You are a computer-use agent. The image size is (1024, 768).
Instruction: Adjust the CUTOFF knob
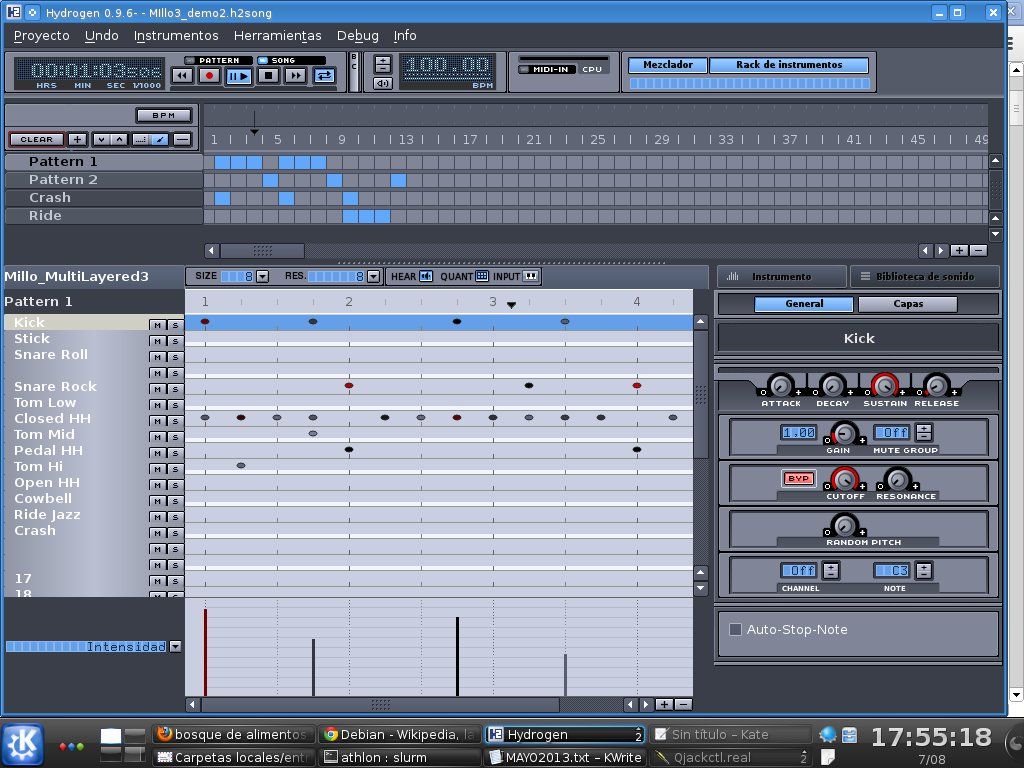(844, 479)
